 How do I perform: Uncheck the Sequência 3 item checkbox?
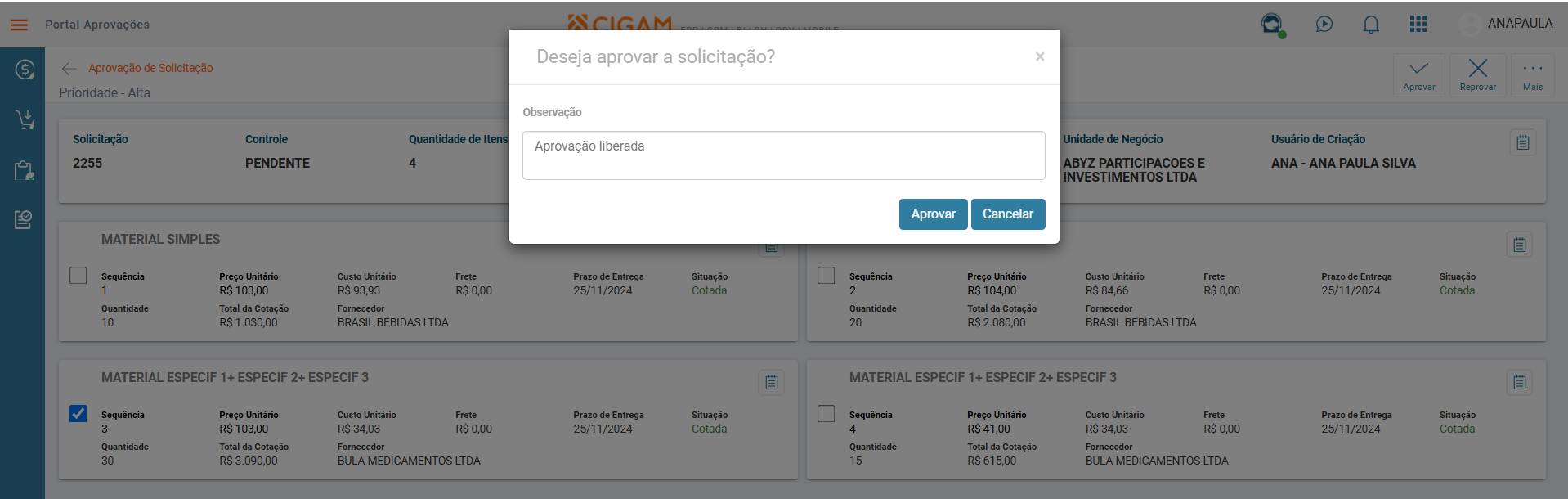point(78,413)
